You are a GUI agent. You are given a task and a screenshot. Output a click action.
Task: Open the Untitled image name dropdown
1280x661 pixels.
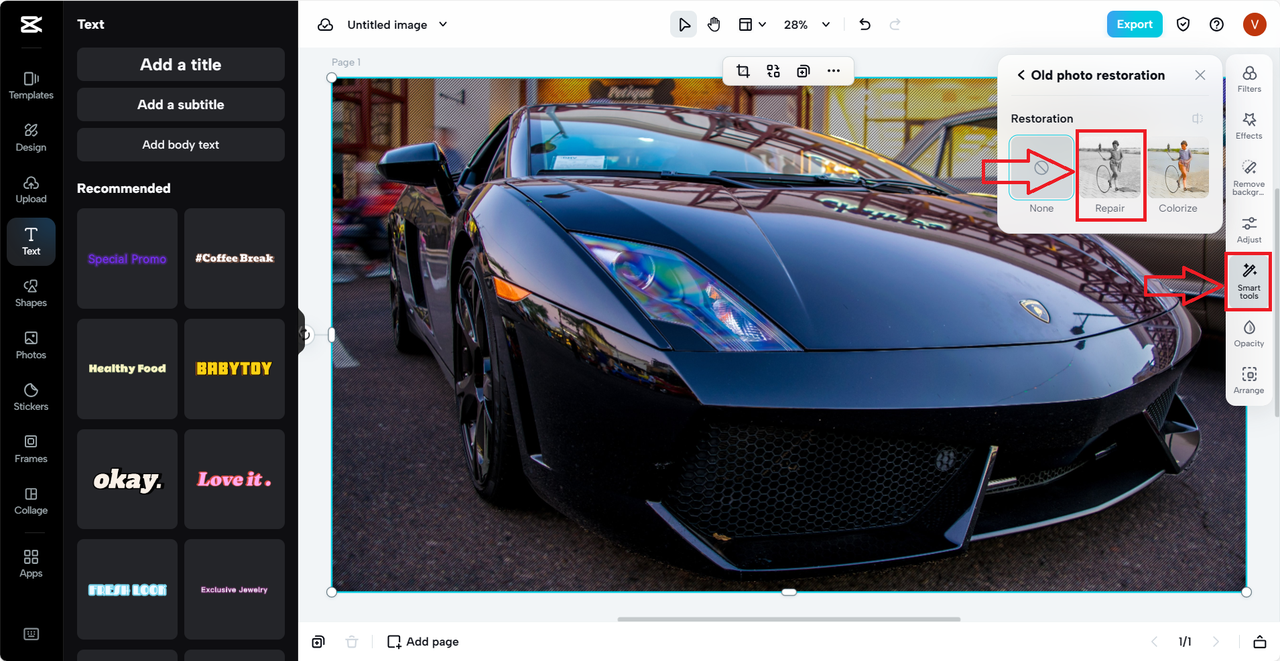pyautogui.click(x=397, y=24)
